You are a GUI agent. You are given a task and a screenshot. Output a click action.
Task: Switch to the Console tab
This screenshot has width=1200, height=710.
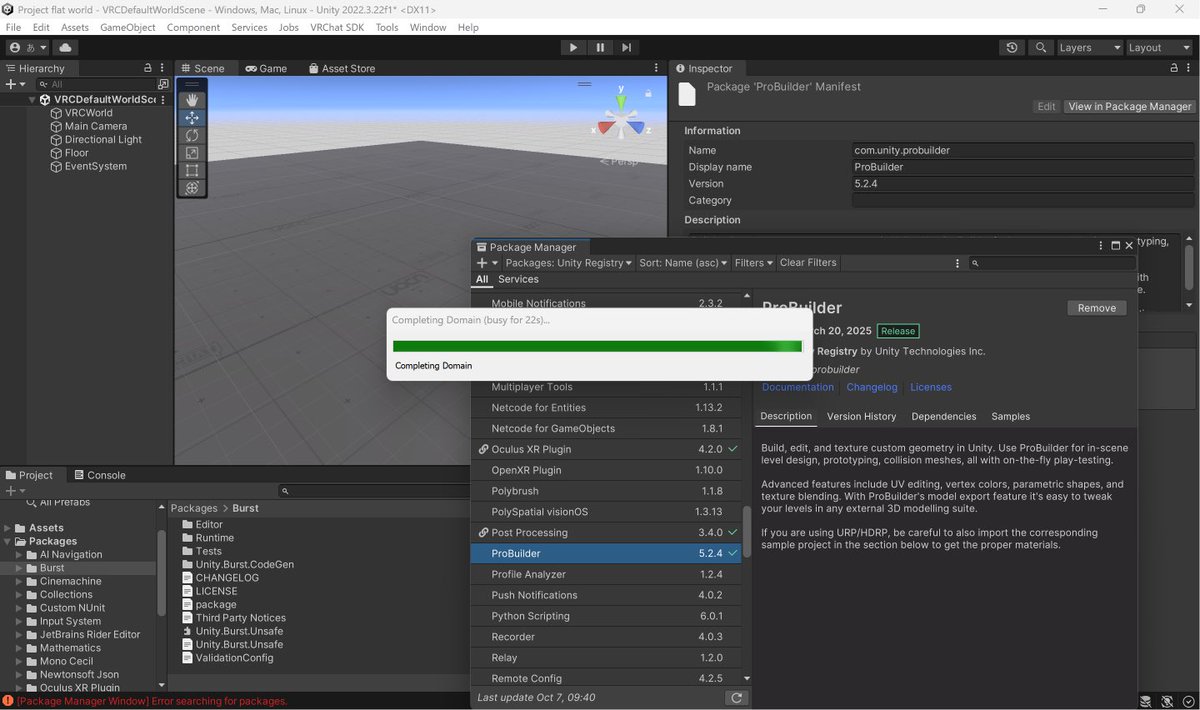tap(99, 475)
